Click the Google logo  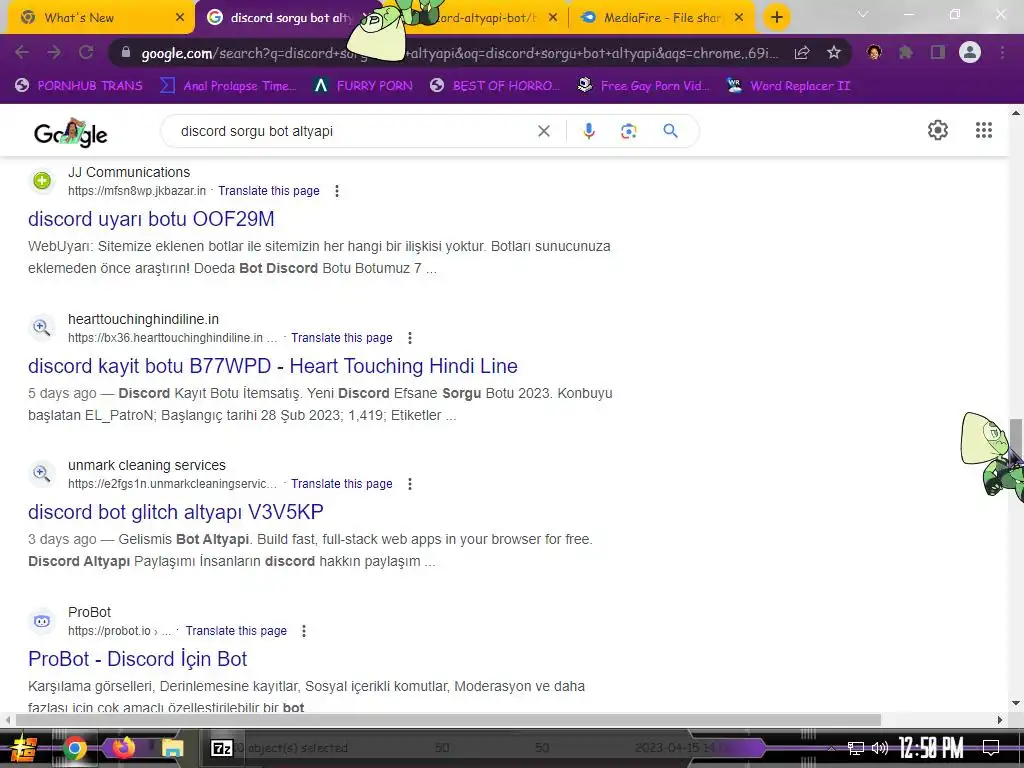[x=71, y=133]
